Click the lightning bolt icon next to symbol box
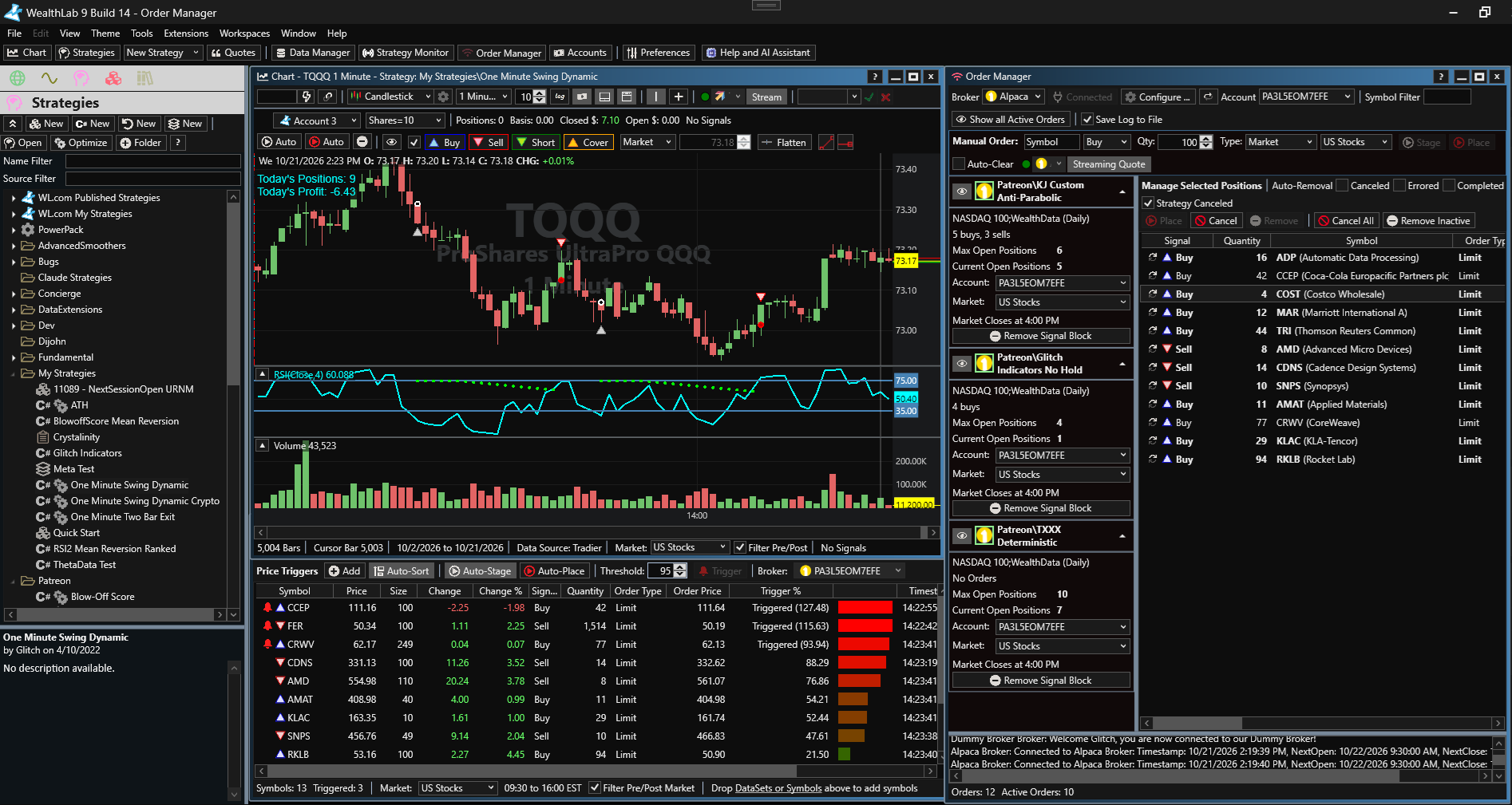The image size is (1512, 805). [307, 97]
